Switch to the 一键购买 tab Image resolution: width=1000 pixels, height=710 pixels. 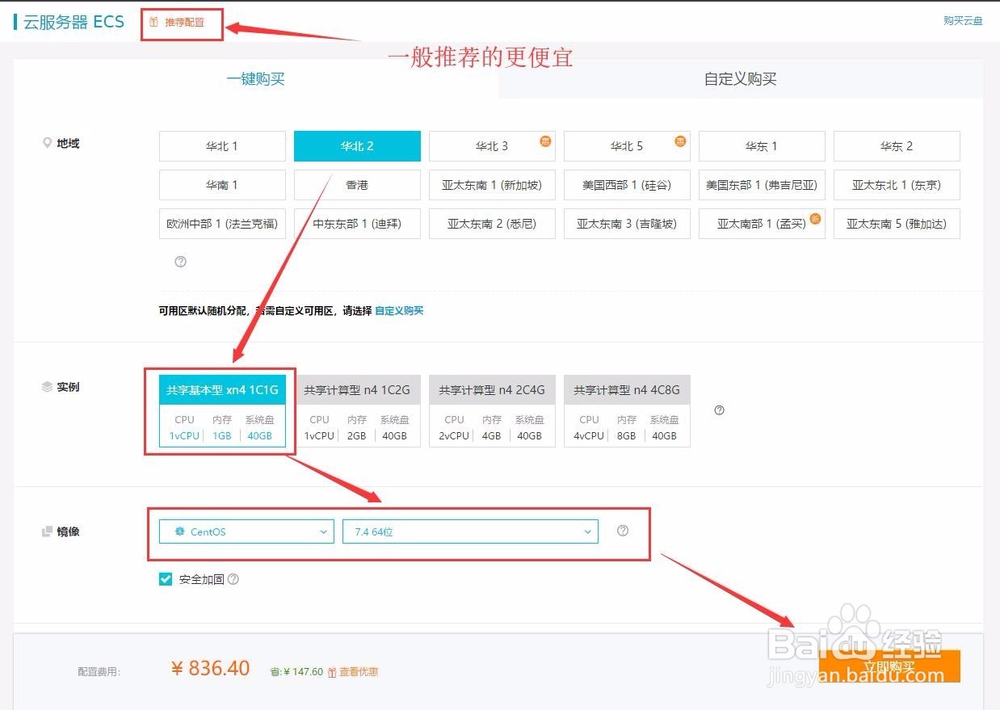(x=255, y=77)
